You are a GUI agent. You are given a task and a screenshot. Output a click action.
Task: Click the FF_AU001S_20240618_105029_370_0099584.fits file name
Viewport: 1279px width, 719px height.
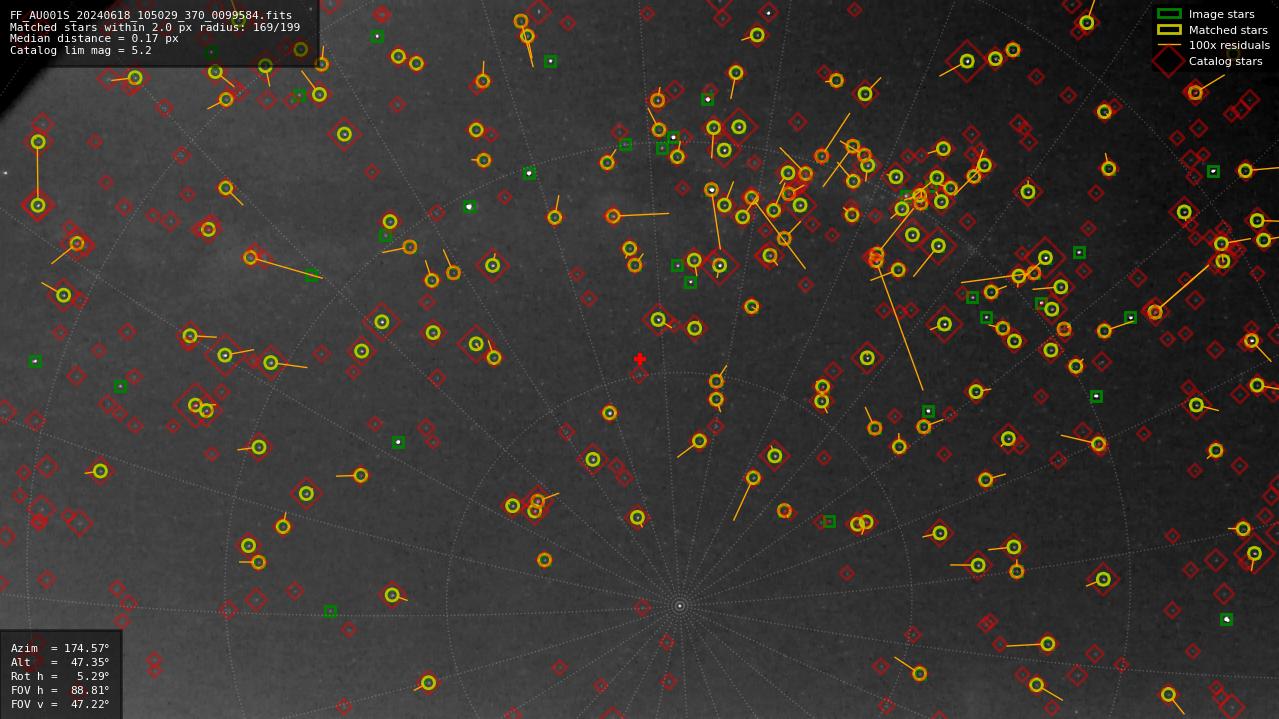(x=151, y=15)
